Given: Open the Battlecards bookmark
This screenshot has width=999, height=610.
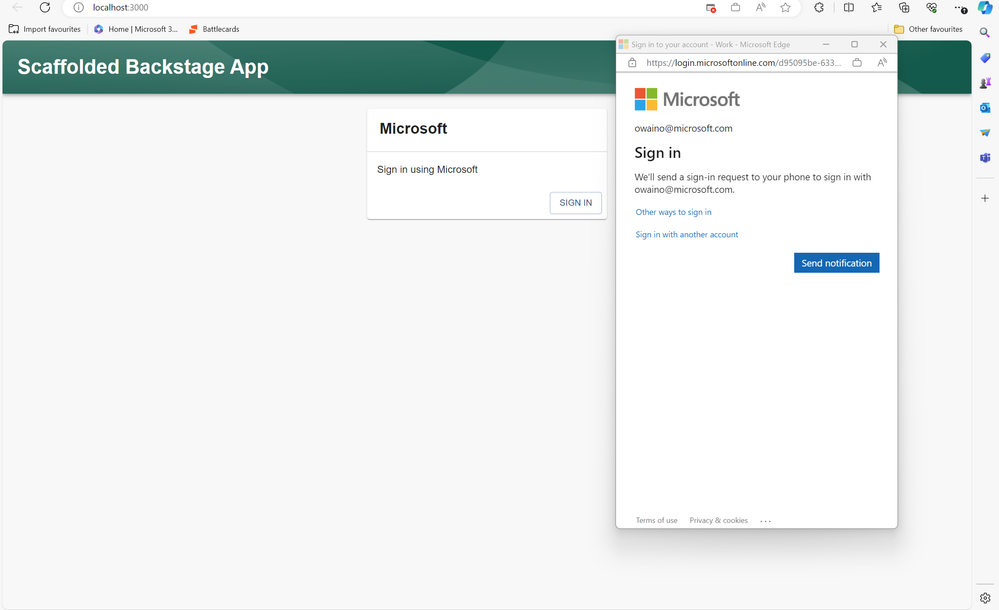Looking at the screenshot, I should (214, 29).
